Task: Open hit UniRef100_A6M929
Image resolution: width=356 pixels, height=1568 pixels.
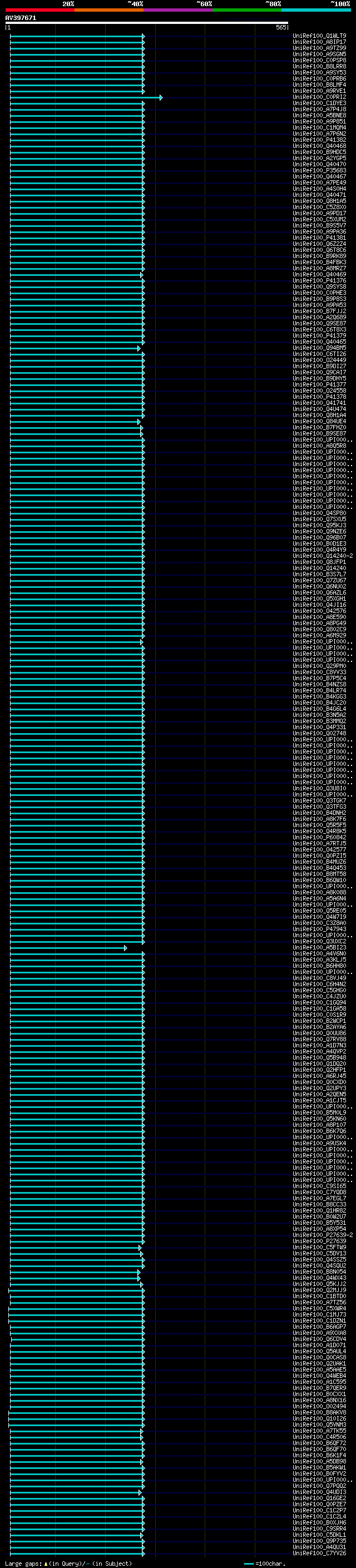Action: pyautogui.click(x=319, y=635)
